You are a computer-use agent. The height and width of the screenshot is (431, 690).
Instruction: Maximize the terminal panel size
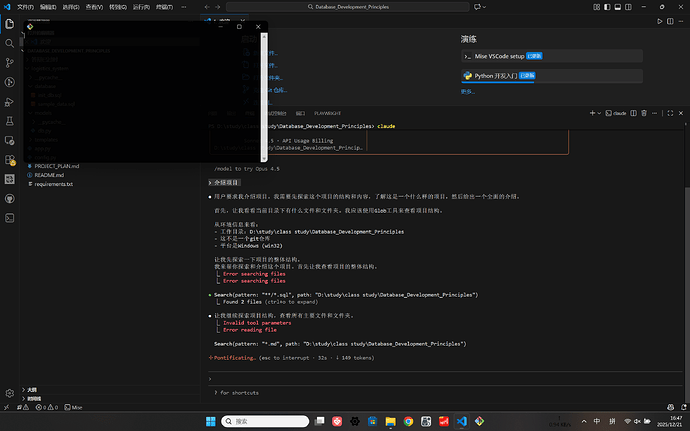point(670,113)
